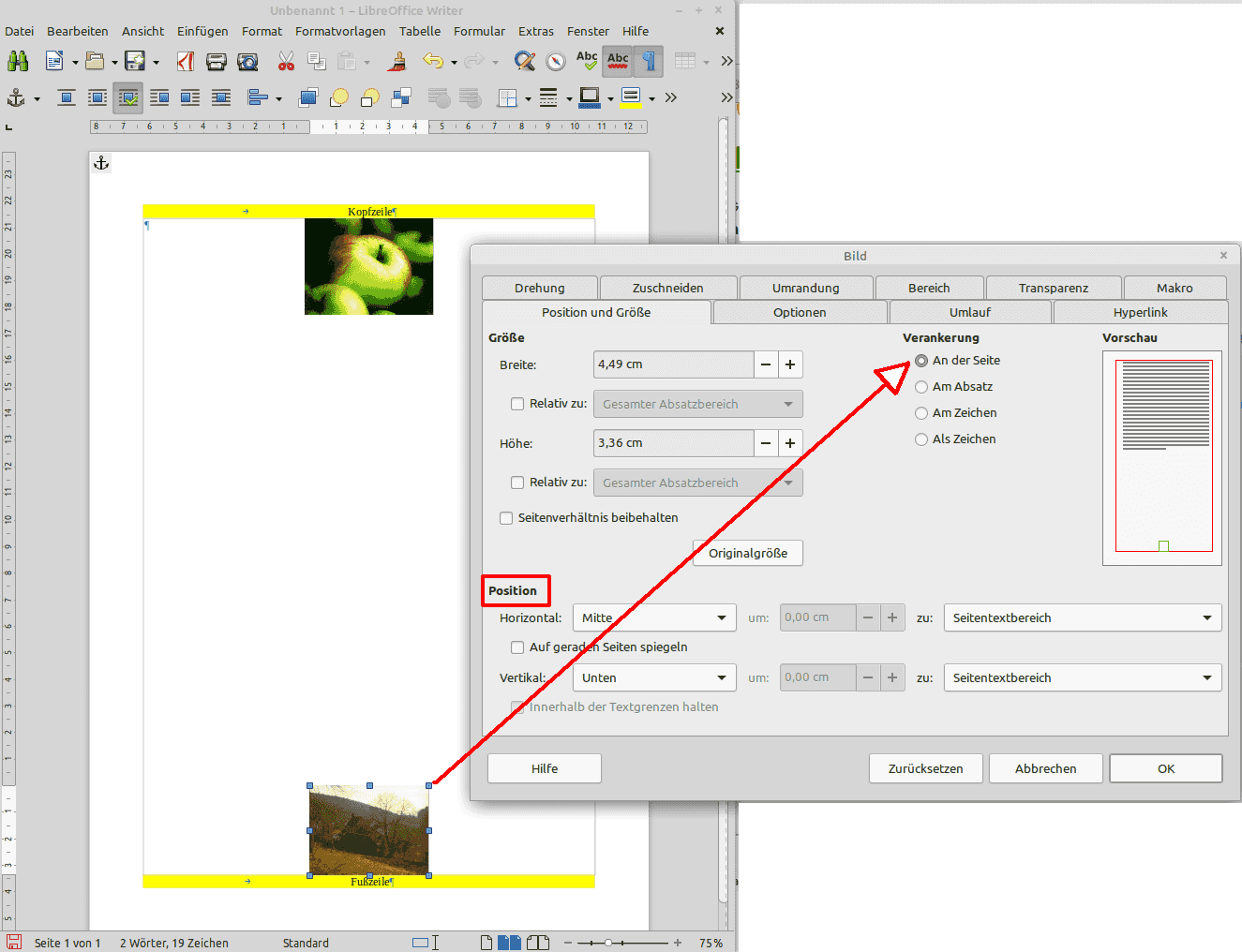Click the Save document icon
1242x952 pixels.
point(136,62)
